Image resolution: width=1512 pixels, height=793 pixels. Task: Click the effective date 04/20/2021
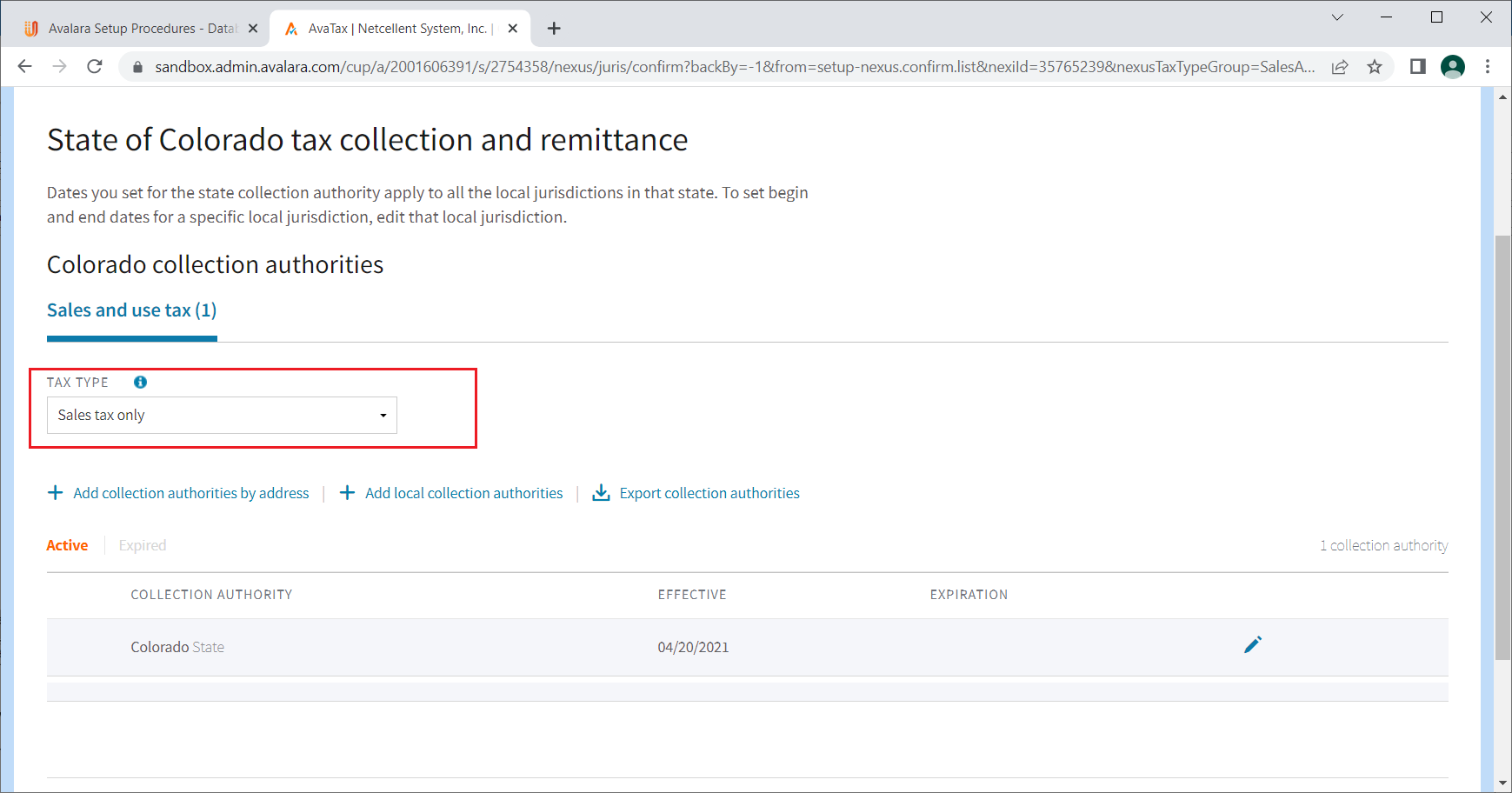(693, 647)
